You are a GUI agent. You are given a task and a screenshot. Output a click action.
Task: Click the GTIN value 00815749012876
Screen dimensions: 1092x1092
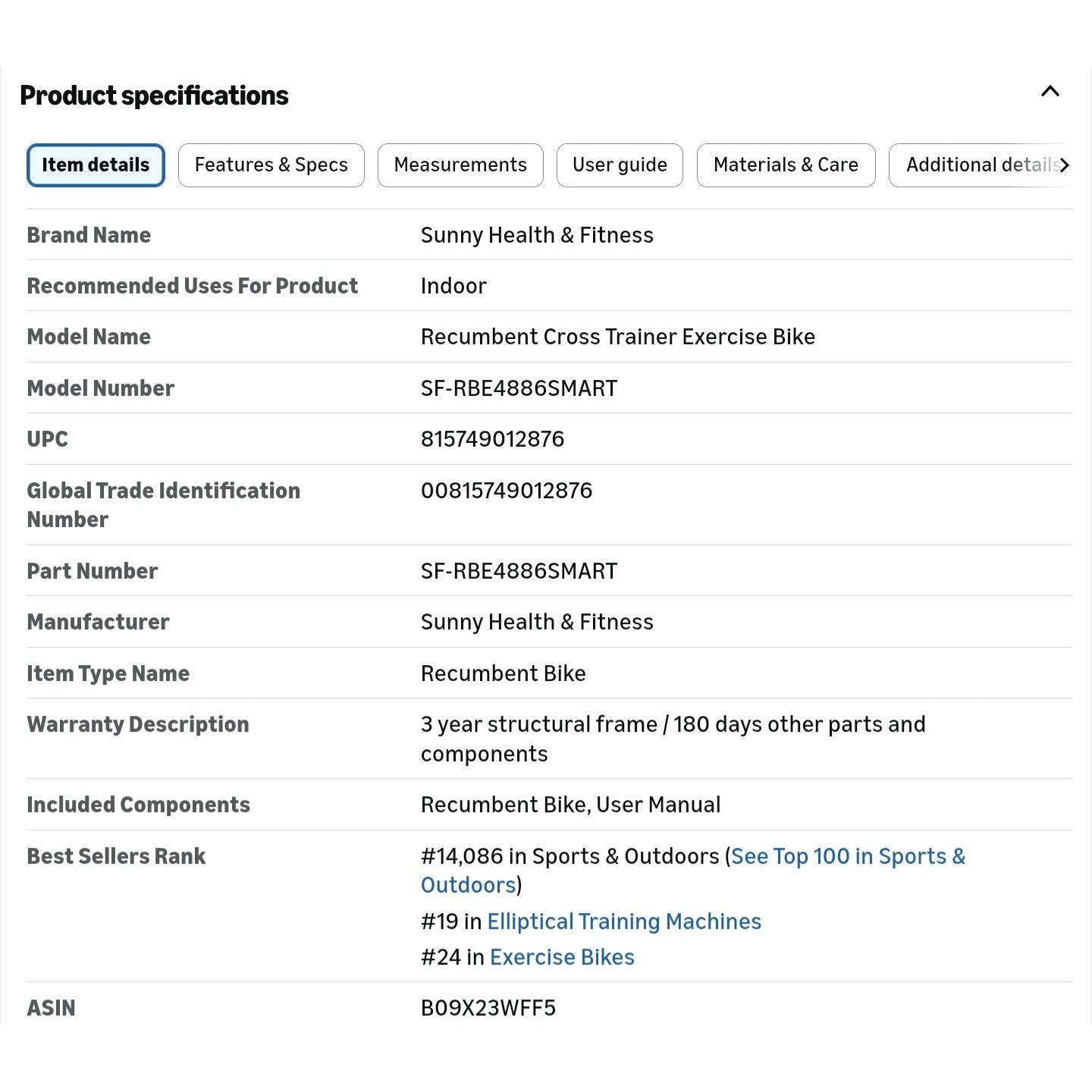pos(507,491)
